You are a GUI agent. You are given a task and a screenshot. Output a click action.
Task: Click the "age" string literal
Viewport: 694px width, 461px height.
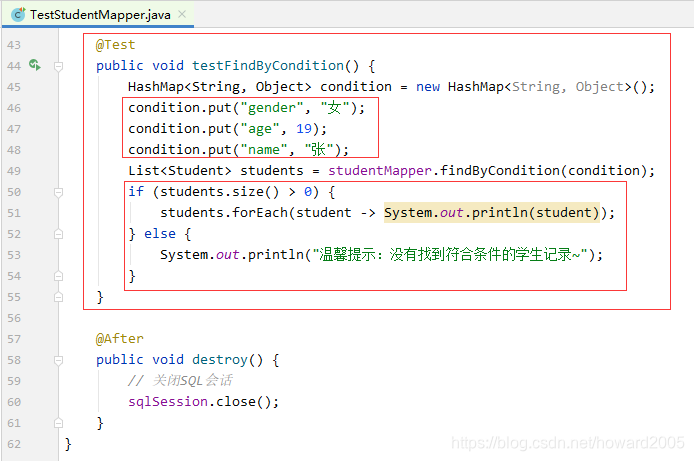pos(260,129)
